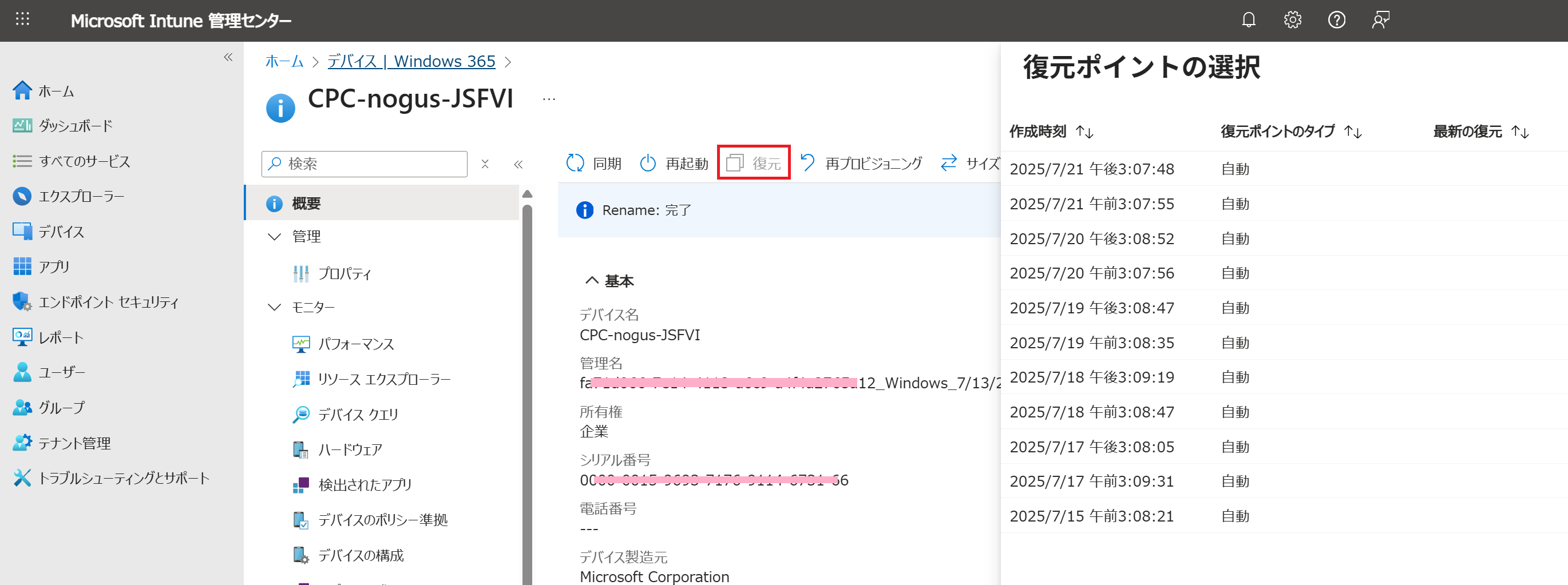Click the device menu scrollbar up arrow
The width and height of the screenshot is (1568, 585).
(528, 194)
